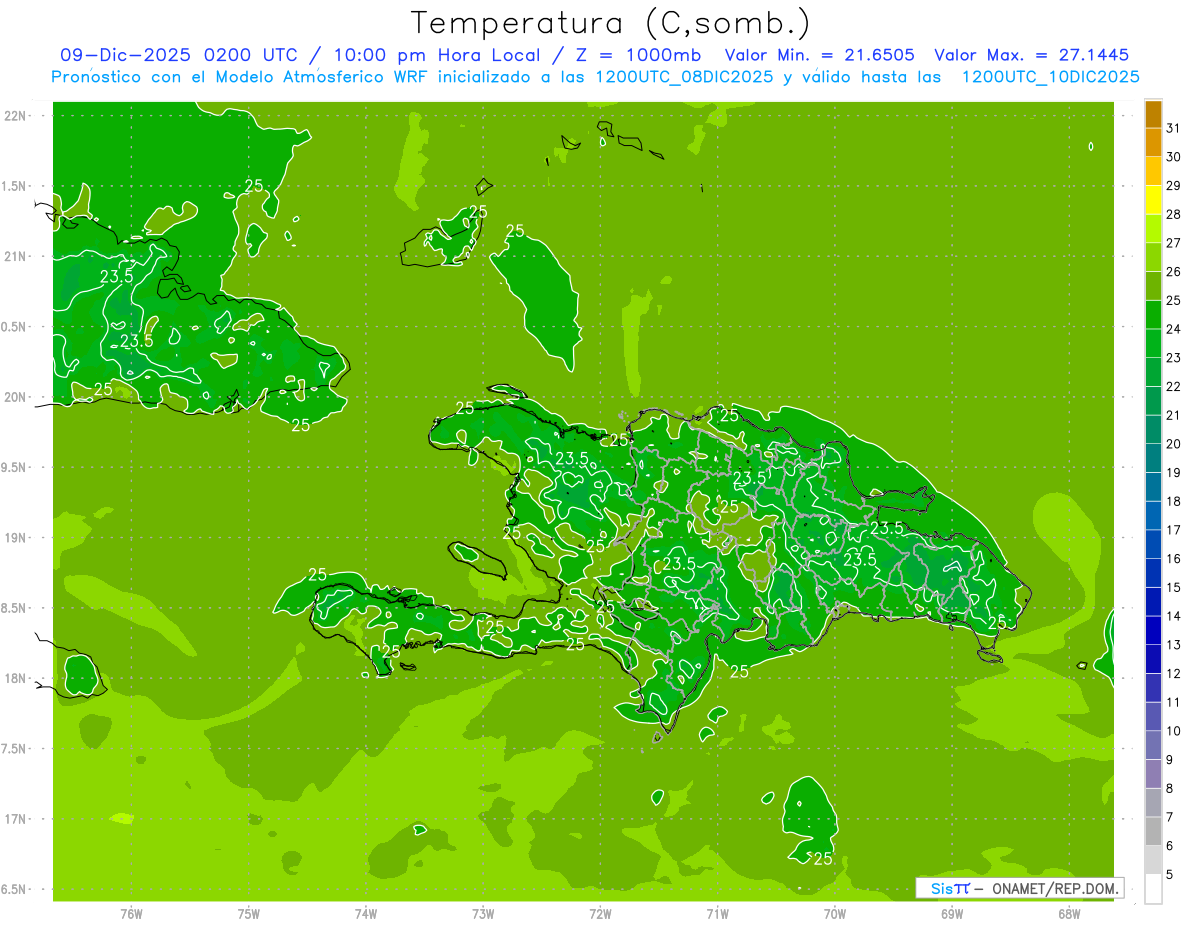Click the '21N' latitude axis label

16,256
